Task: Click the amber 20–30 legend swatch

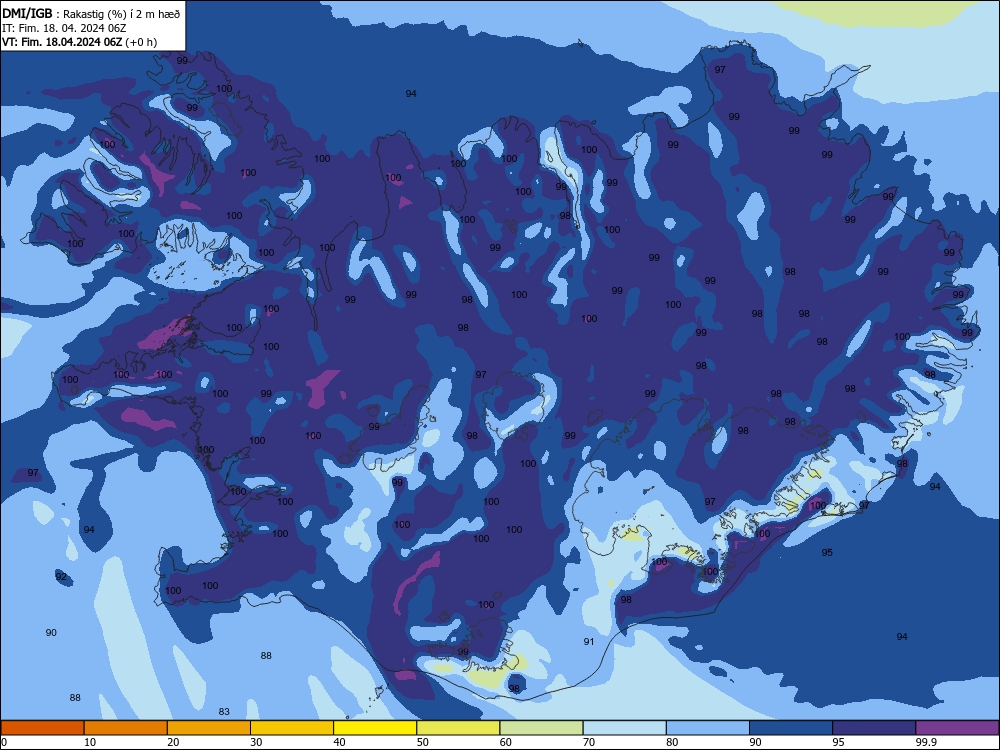Action: tap(209, 728)
